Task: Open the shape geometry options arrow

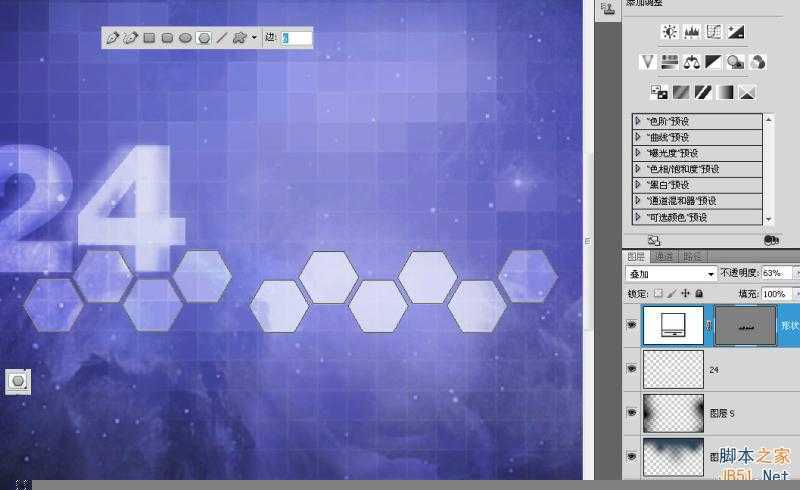Action: [254, 38]
